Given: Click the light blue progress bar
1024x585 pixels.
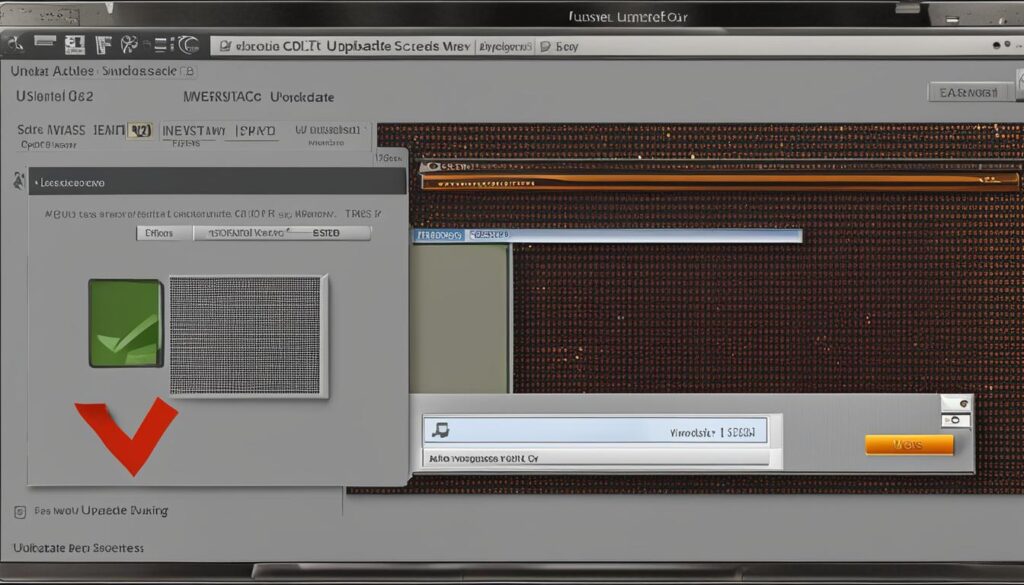Looking at the screenshot, I should coord(607,236).
